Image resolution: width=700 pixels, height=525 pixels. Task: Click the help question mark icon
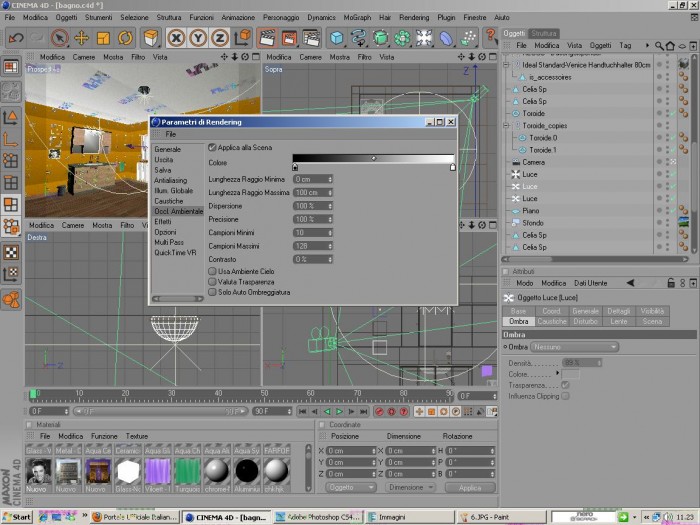490,37
